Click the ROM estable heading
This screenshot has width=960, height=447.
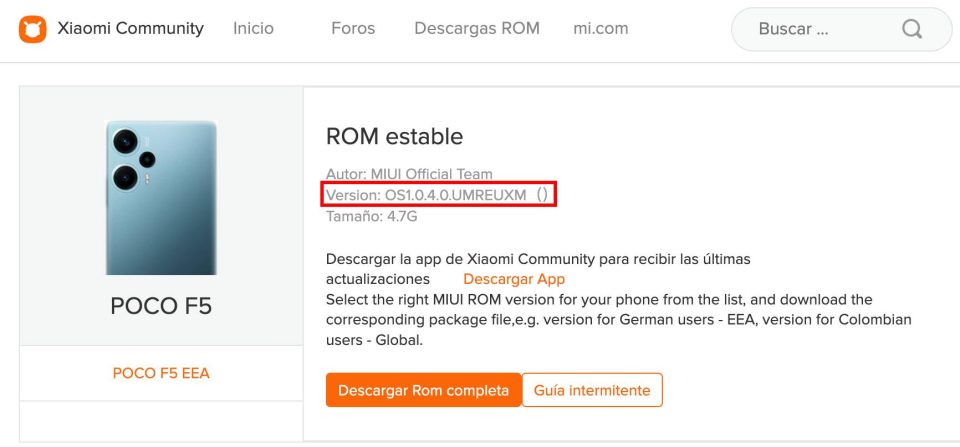click(394, 137)
